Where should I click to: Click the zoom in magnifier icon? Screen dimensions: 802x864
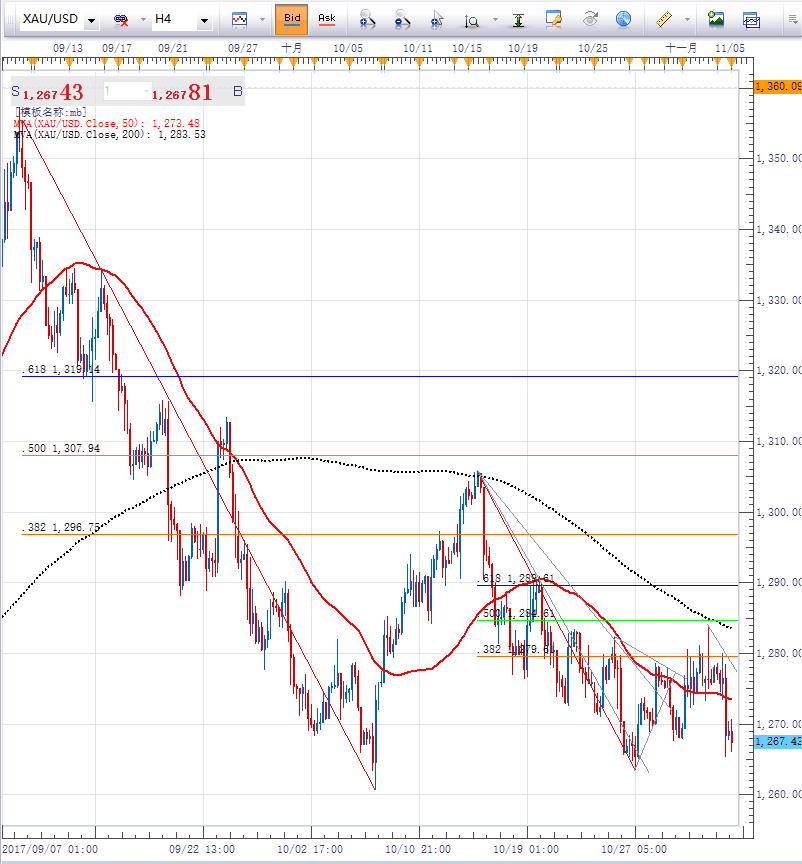point(367,19)
